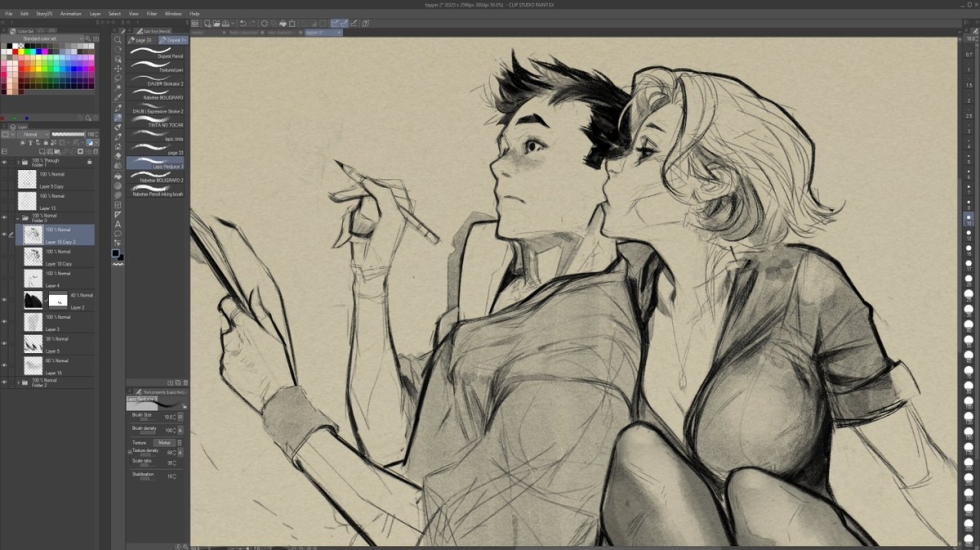Select the Zoom magnifier tool

tap(117, 41)
